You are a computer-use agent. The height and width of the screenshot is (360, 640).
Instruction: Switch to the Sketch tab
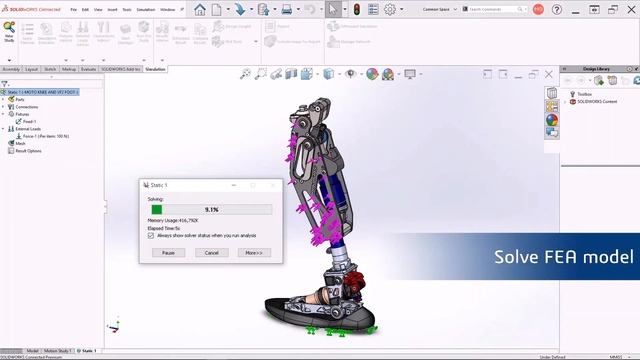(x=50, y=69)
